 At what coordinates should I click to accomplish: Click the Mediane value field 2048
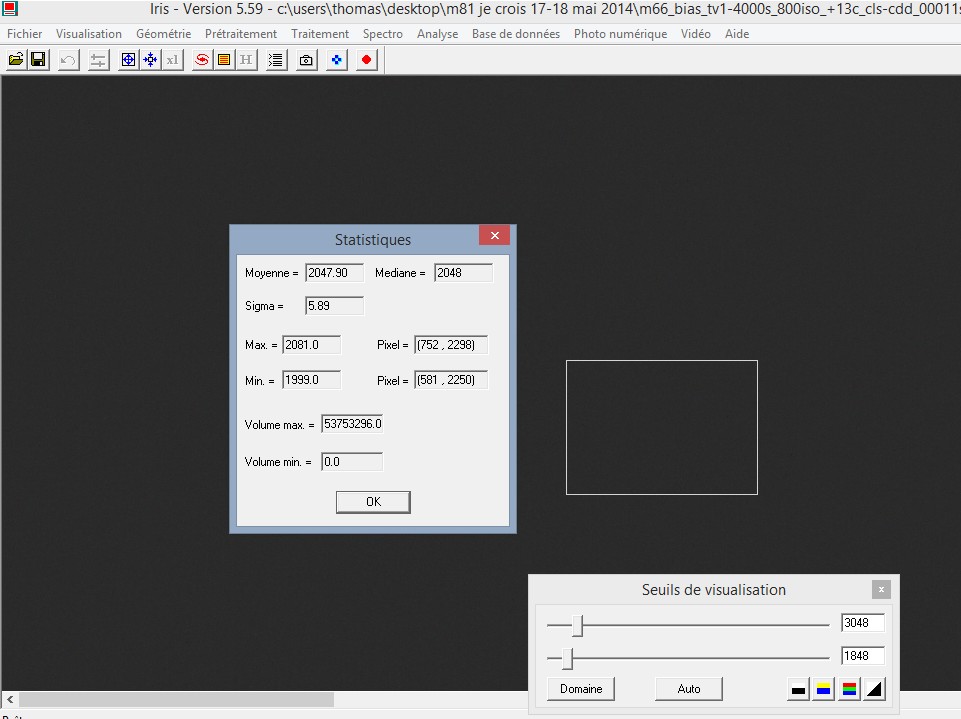pyautogui.click(x=463, y=273)
